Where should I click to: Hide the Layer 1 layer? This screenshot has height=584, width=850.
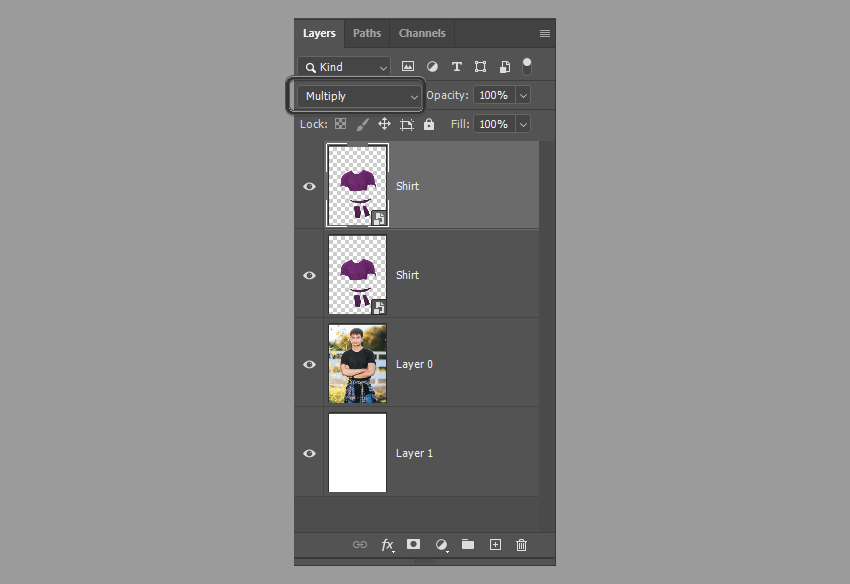[309, 453]
